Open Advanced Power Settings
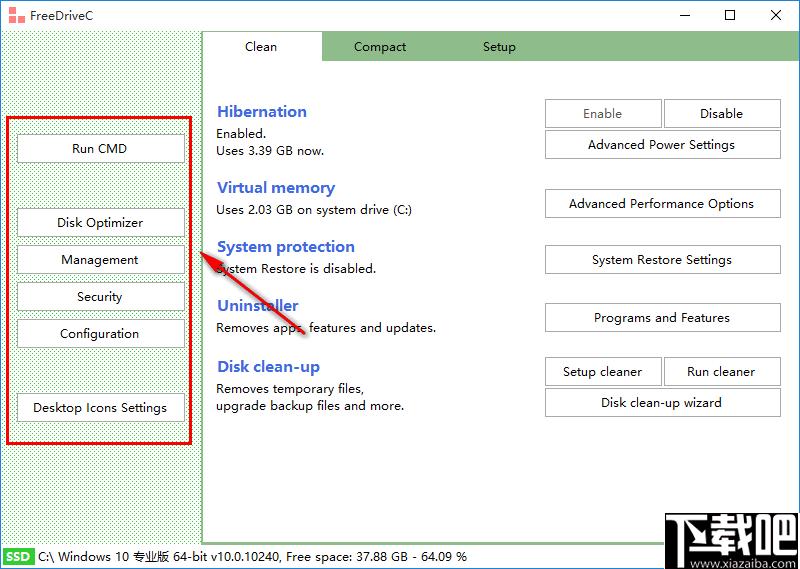The width and height of the screenshot is (800, 569). click(662, 145)
